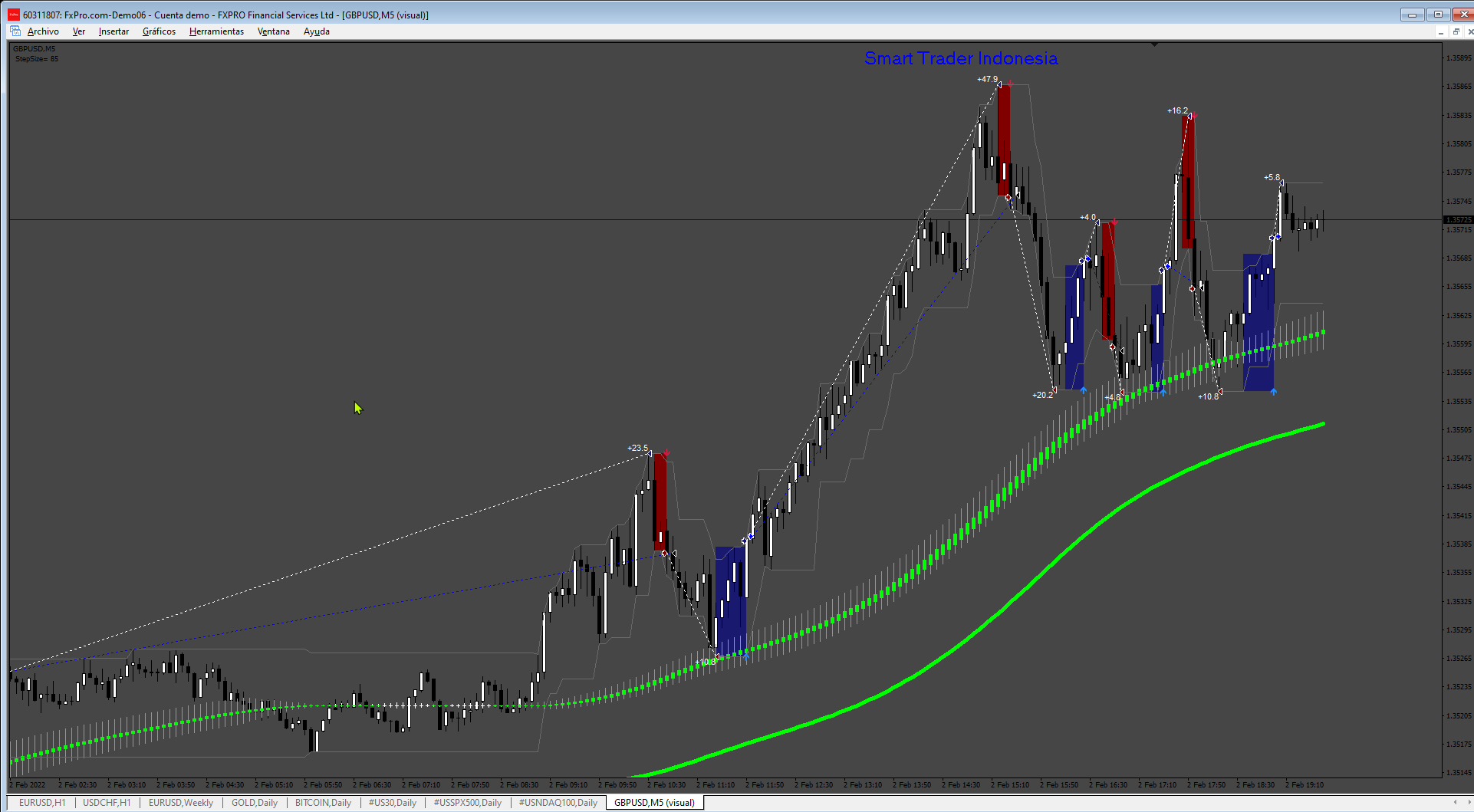Switch to EURUSD,Weekly chart tab
1474x812 pixels.
(181, 803)
